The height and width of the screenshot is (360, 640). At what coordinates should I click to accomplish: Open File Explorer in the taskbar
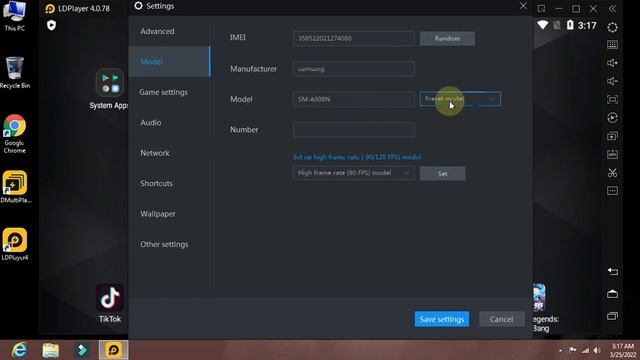click(51, 350)
